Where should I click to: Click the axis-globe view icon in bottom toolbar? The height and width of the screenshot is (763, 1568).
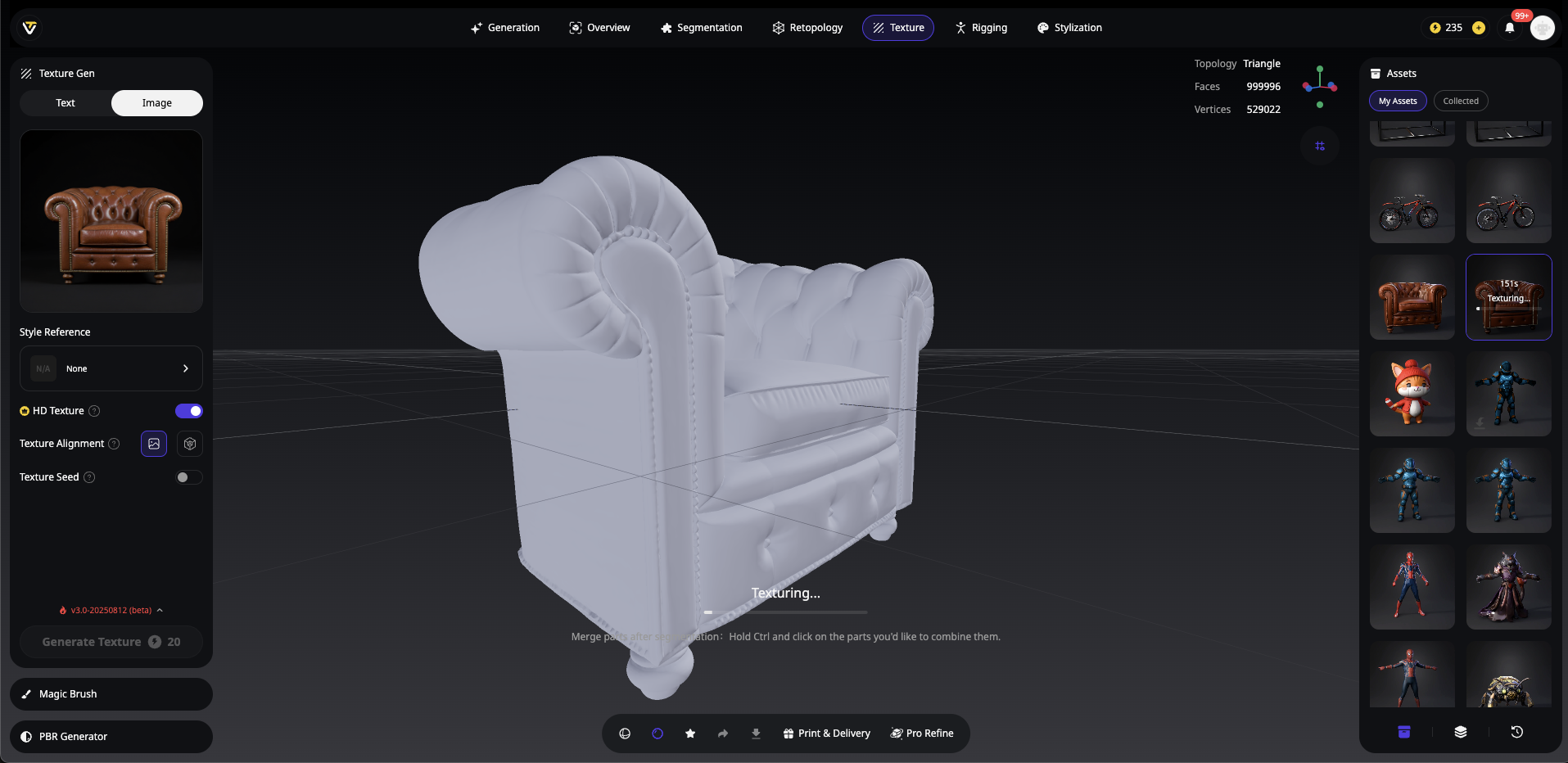tap(625, 734)
